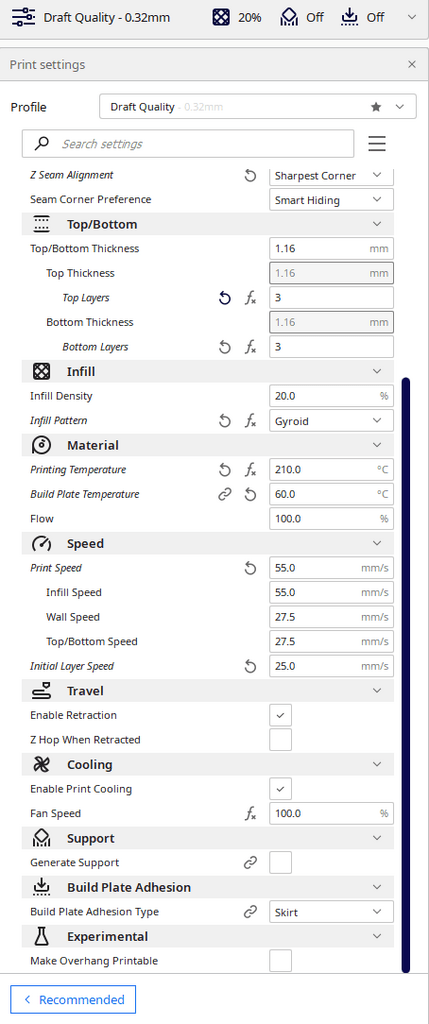The width and height of the screenshot is (429, 1024).
Task: Reset Initial Layer Speed value
Action: click(250, 666)
